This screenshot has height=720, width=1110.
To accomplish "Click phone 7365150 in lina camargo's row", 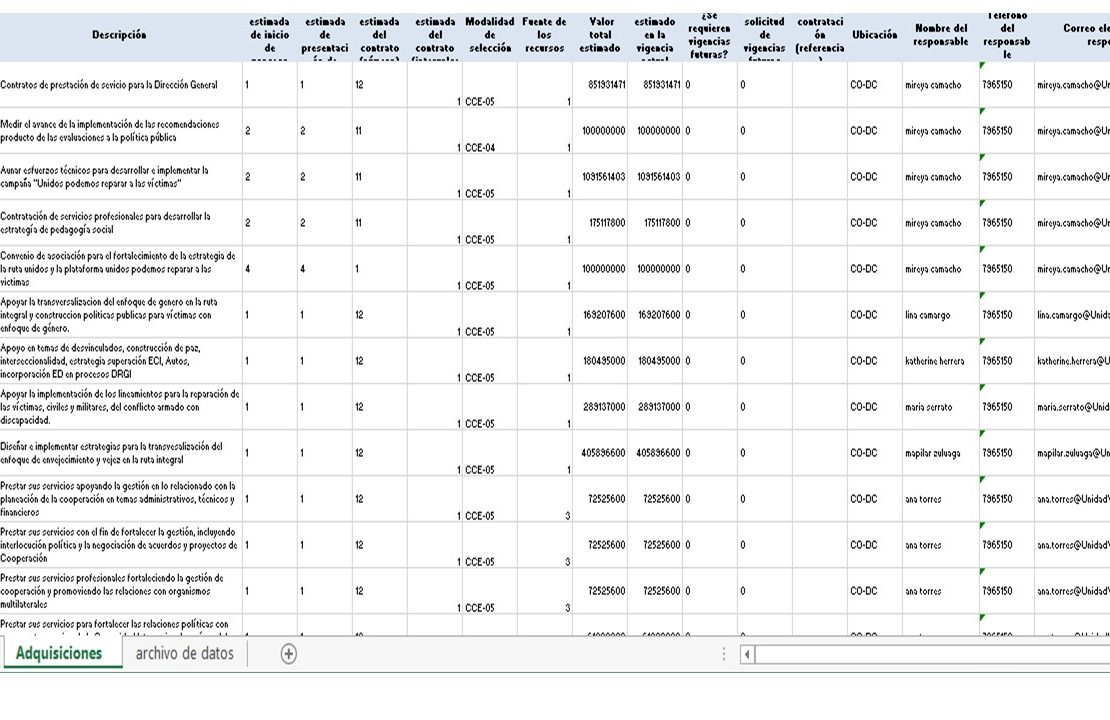I will pos(1007,315).
